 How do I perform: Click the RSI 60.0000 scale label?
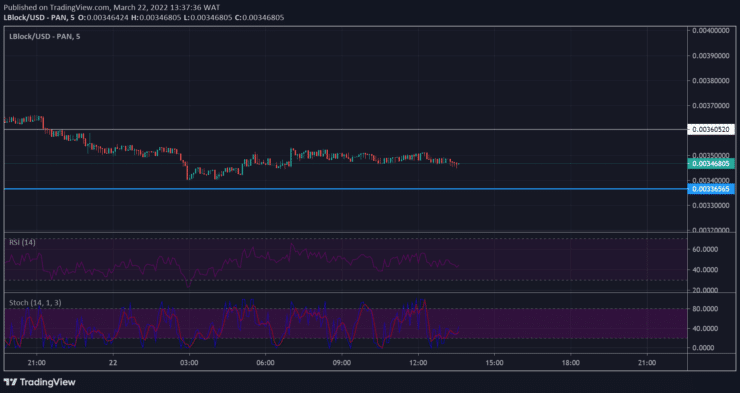point(705,249)
